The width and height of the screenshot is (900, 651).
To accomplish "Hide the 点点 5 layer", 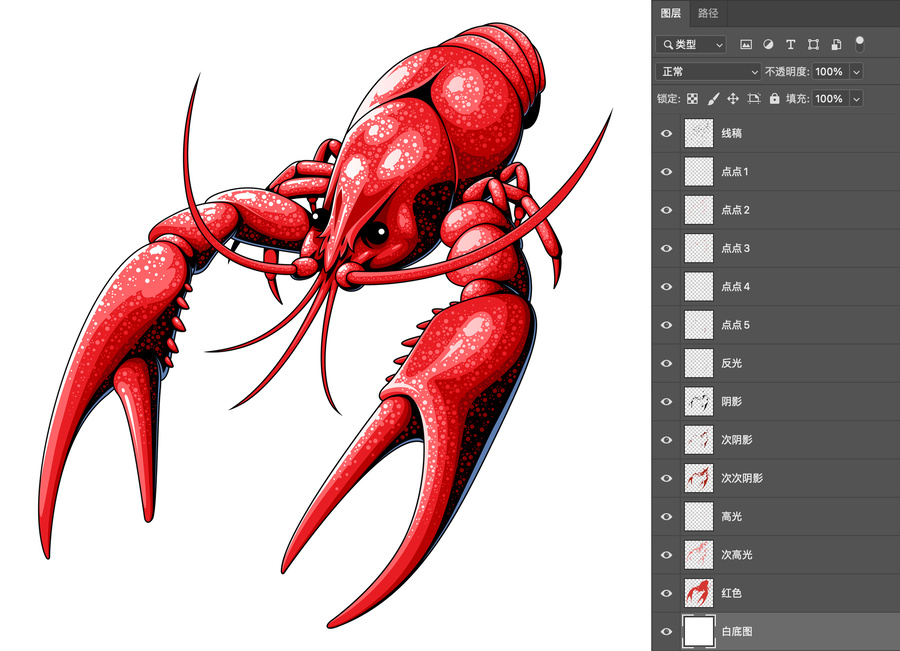I will pos(666,325).
